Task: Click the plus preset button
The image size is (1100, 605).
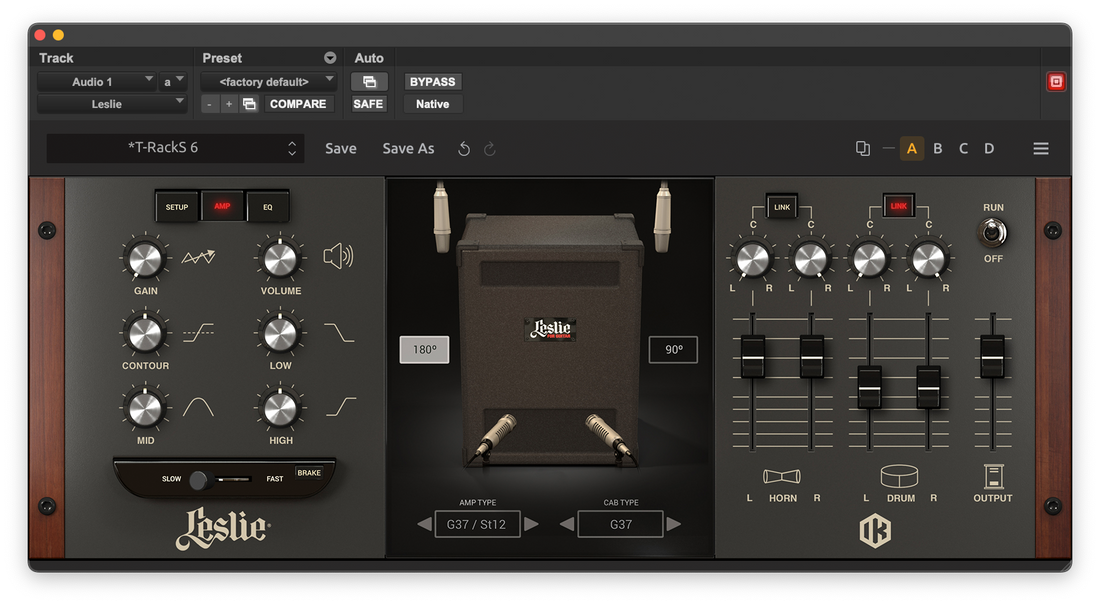Action: (229, 104)
